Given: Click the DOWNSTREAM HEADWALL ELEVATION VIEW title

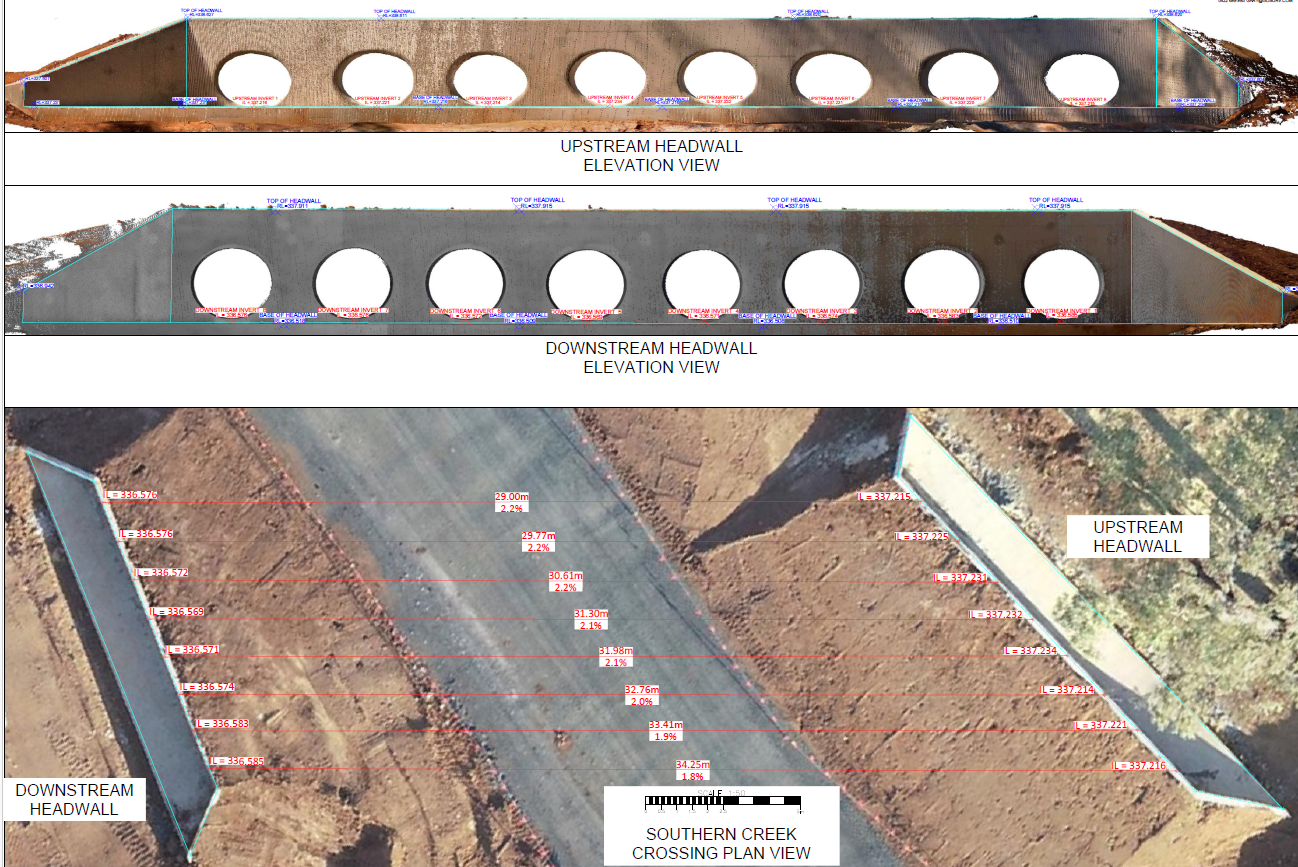Looking at the screenshot, I should click(x=651, y=358).
